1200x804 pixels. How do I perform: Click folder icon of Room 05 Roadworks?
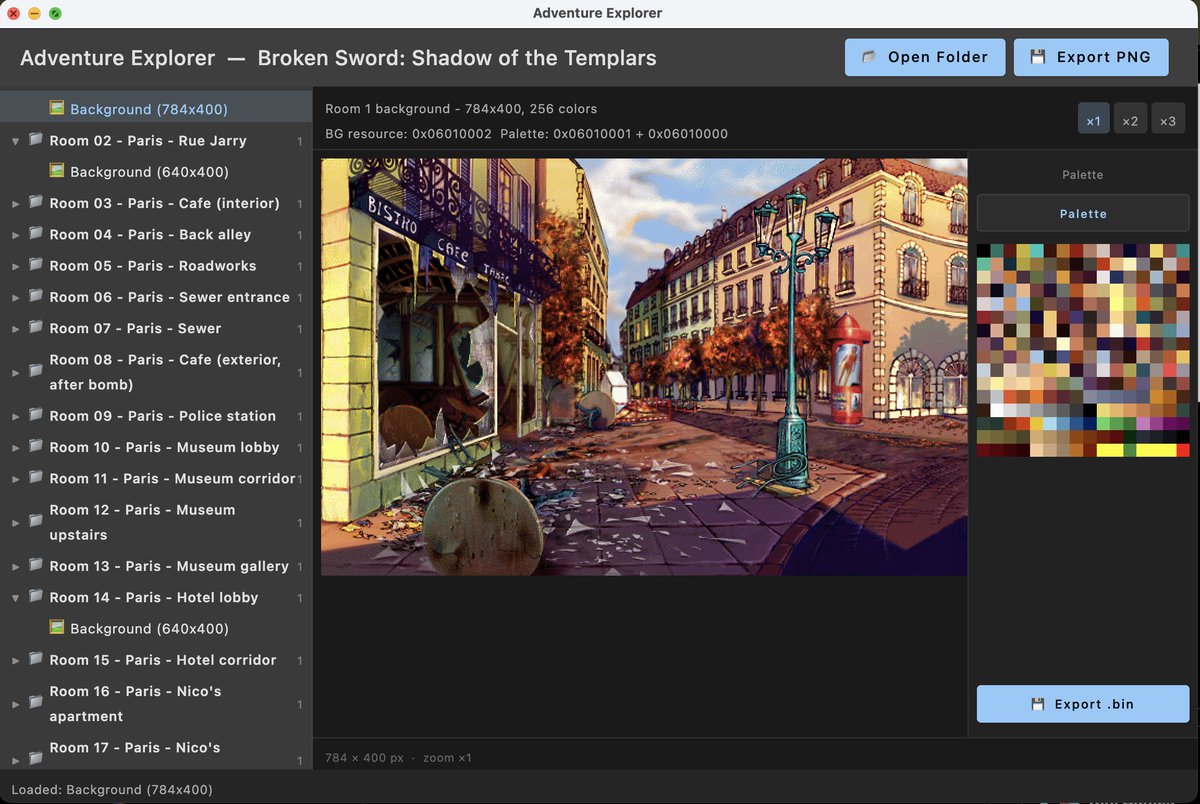[36, 264]
